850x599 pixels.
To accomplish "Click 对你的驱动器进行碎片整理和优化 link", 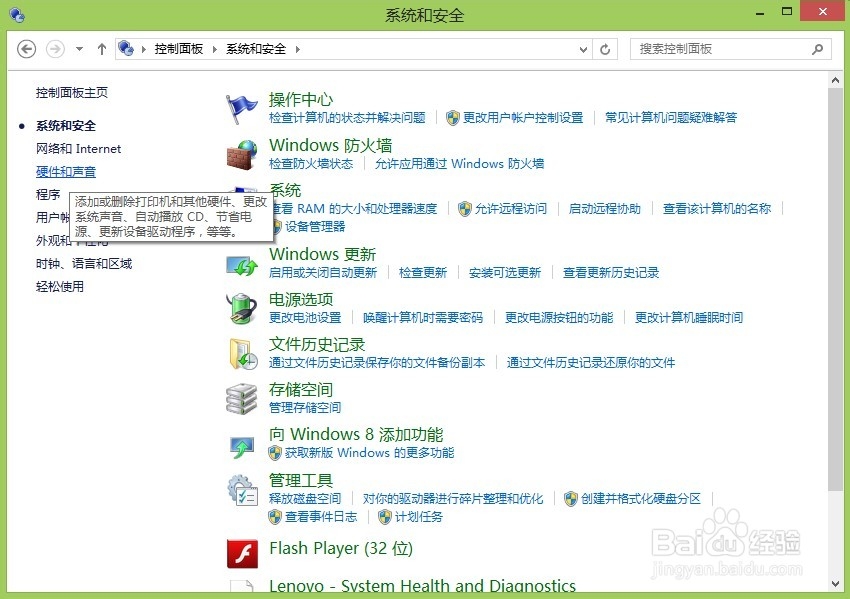I will tap(453, 499).
